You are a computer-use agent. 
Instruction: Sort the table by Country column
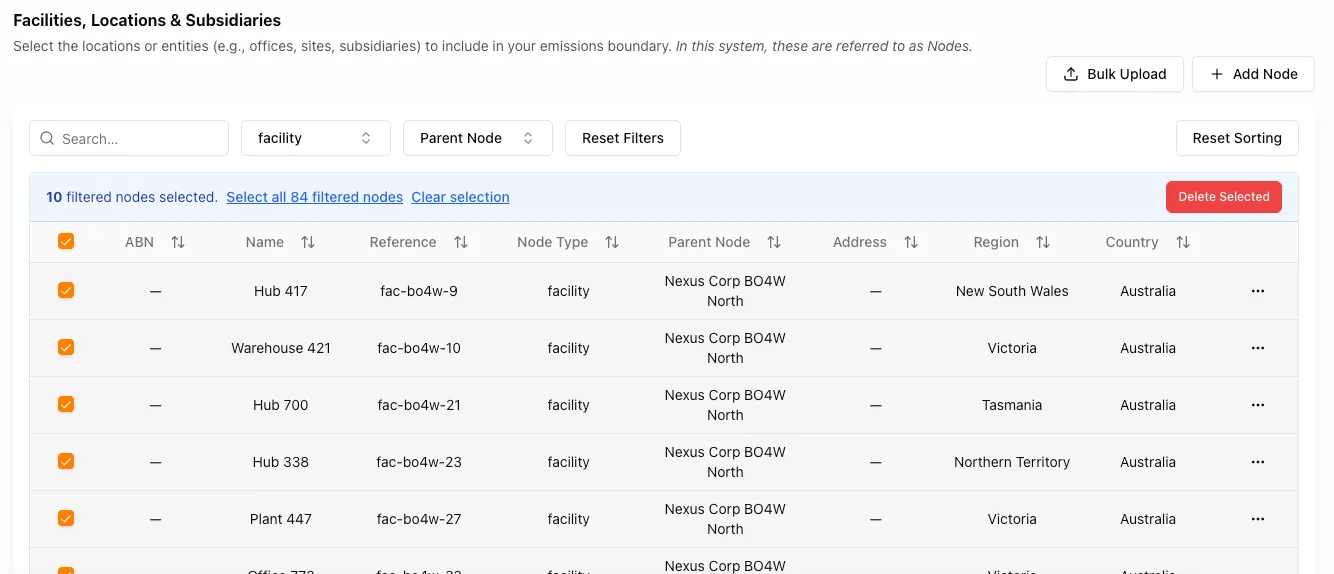coord(1183,242)
